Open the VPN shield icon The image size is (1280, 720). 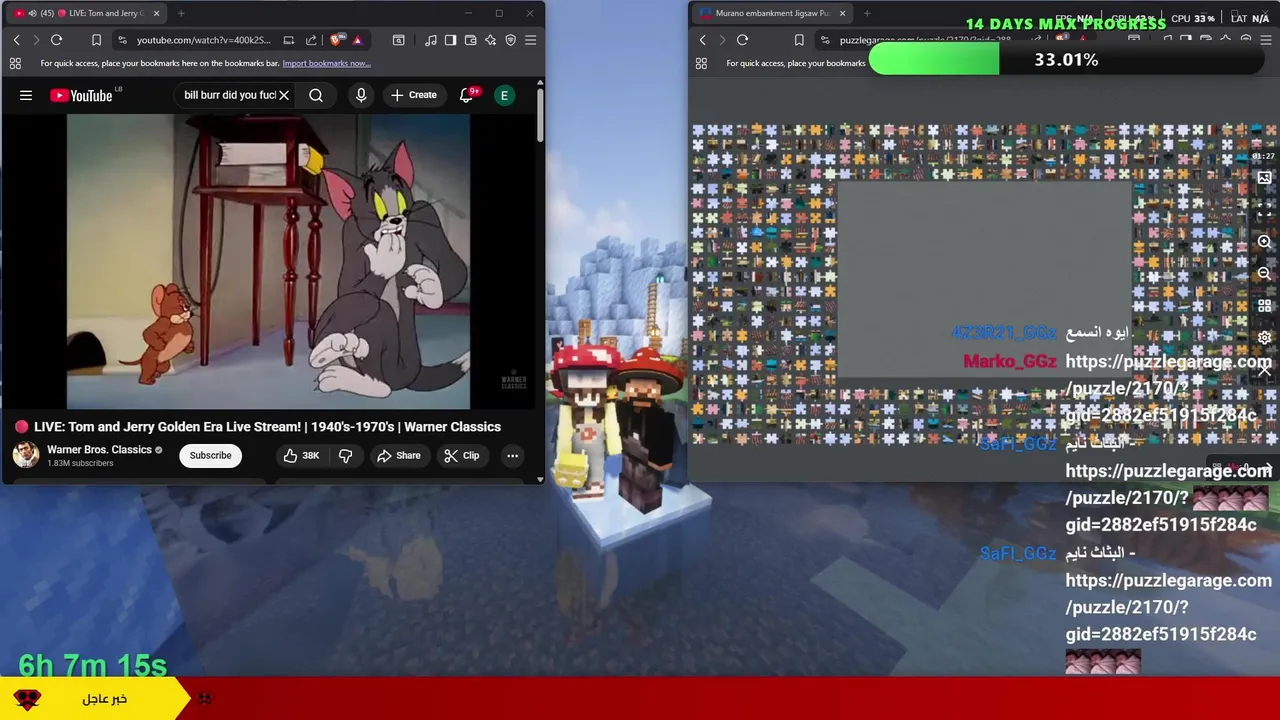510,40
